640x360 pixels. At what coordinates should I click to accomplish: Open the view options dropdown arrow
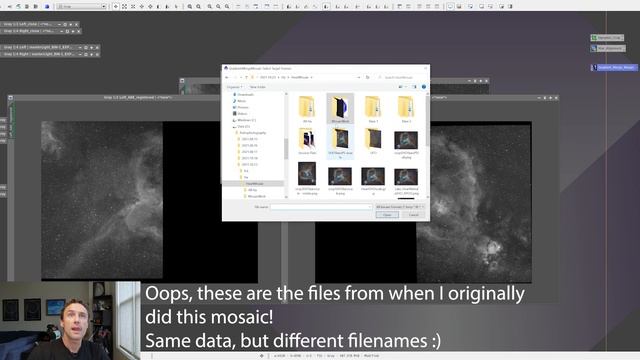(406, 87)
